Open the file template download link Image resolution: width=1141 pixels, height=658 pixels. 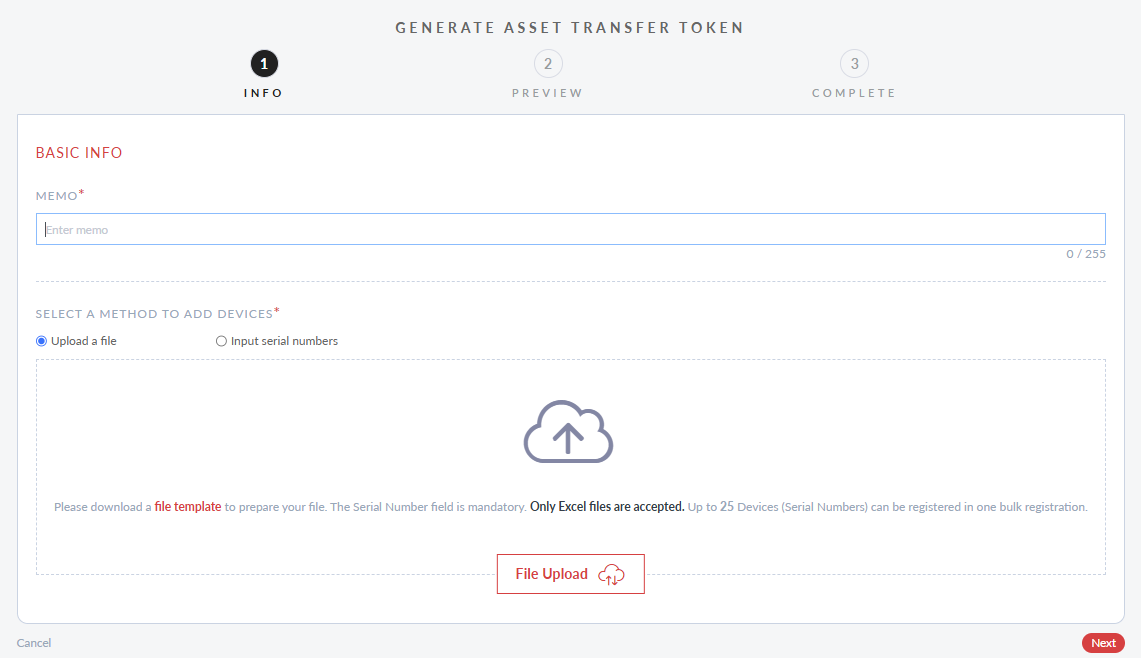[187, 506]
